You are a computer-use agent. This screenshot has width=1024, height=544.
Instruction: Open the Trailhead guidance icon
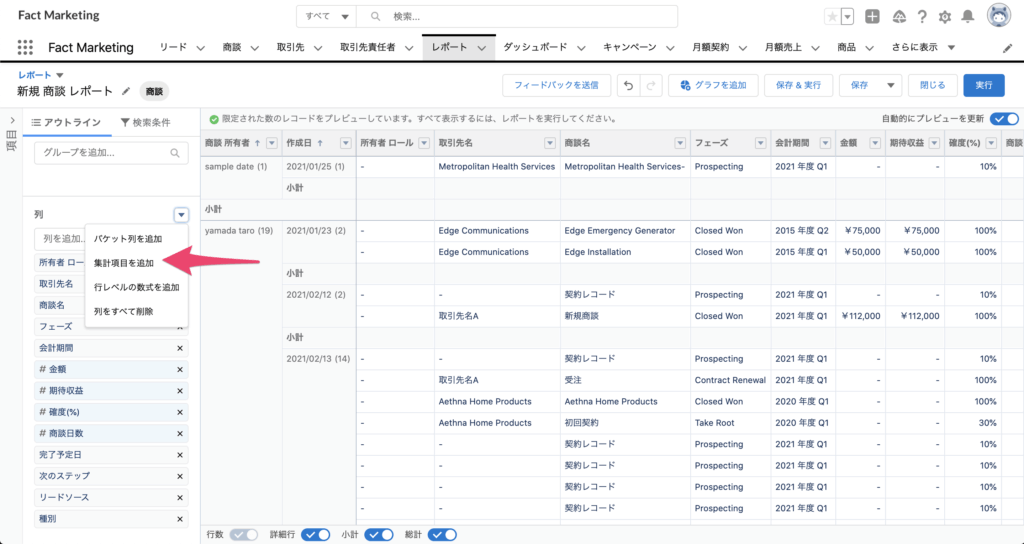(899, 17)
